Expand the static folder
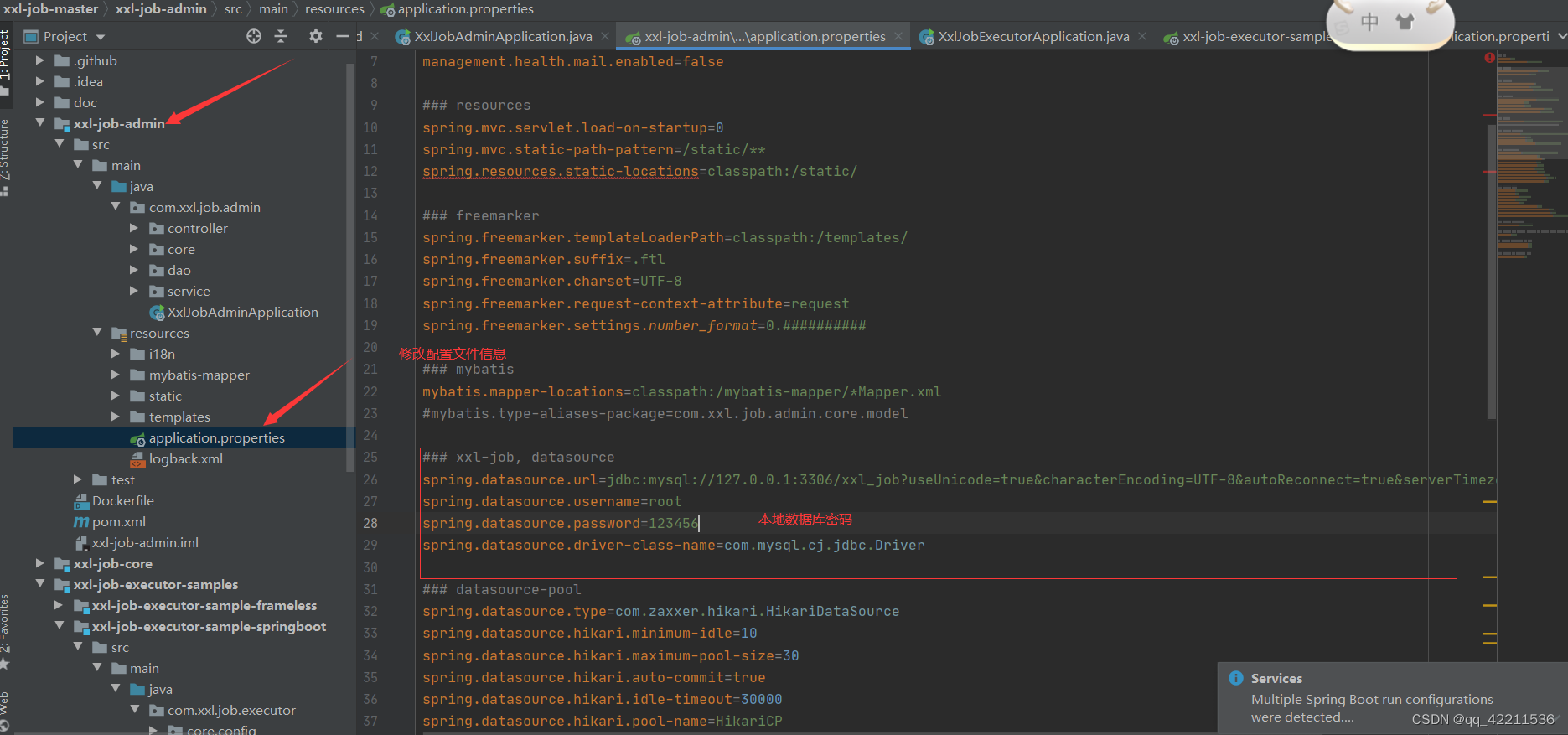Screen dimensions: 1568x735 pyautogui.click(x=116, y=396)
